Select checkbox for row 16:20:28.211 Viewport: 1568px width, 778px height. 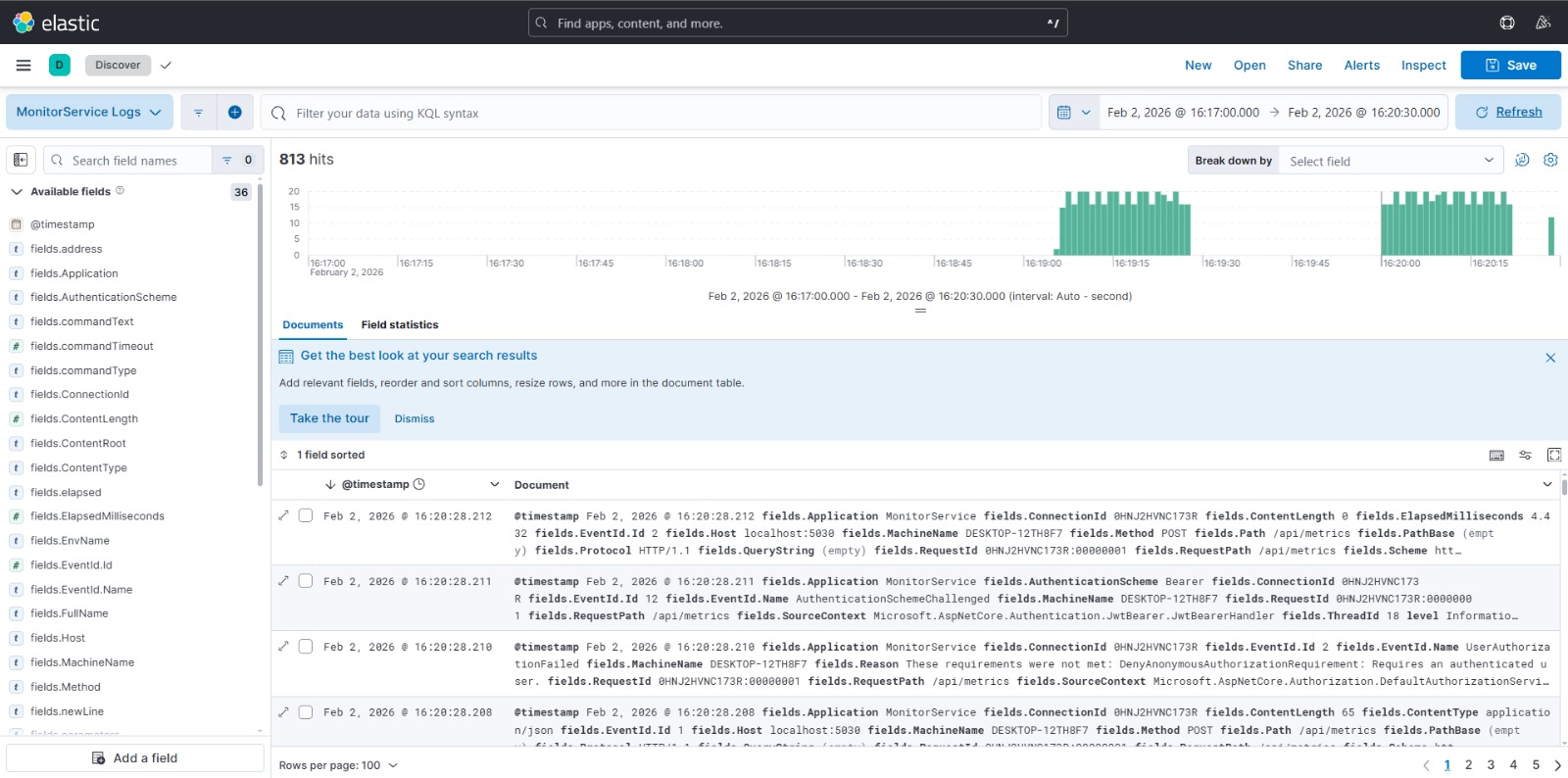(306, 581)
